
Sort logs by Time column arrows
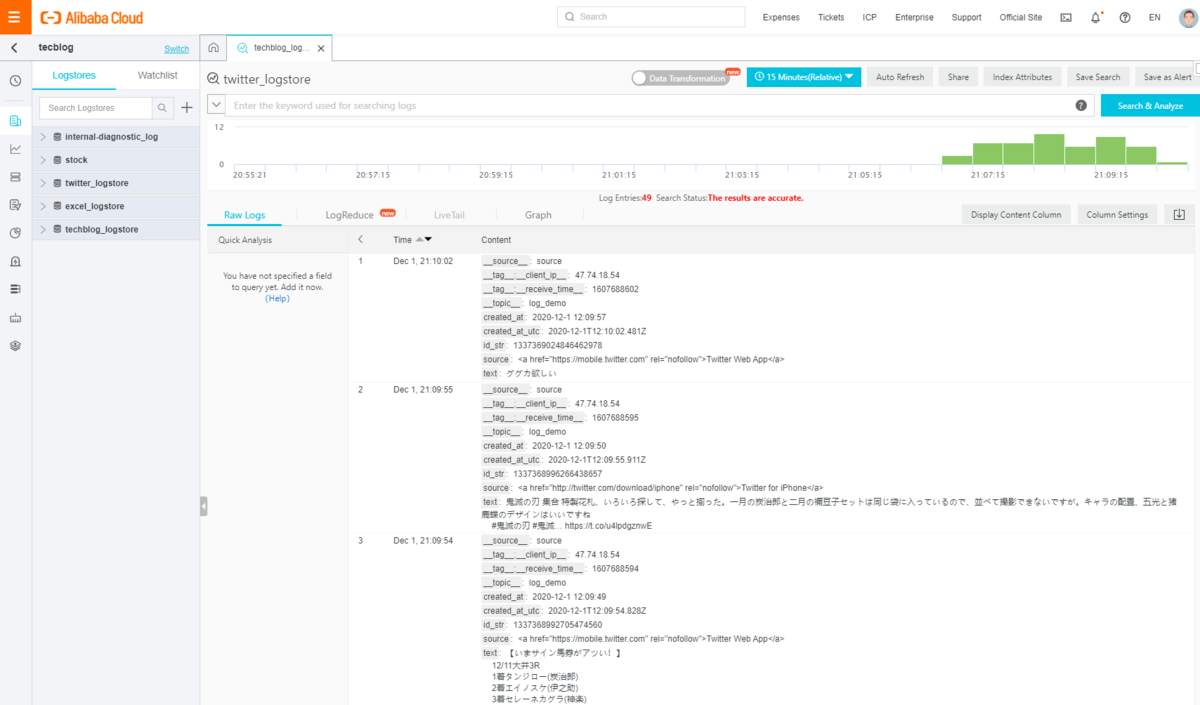[x=423, y=240]
